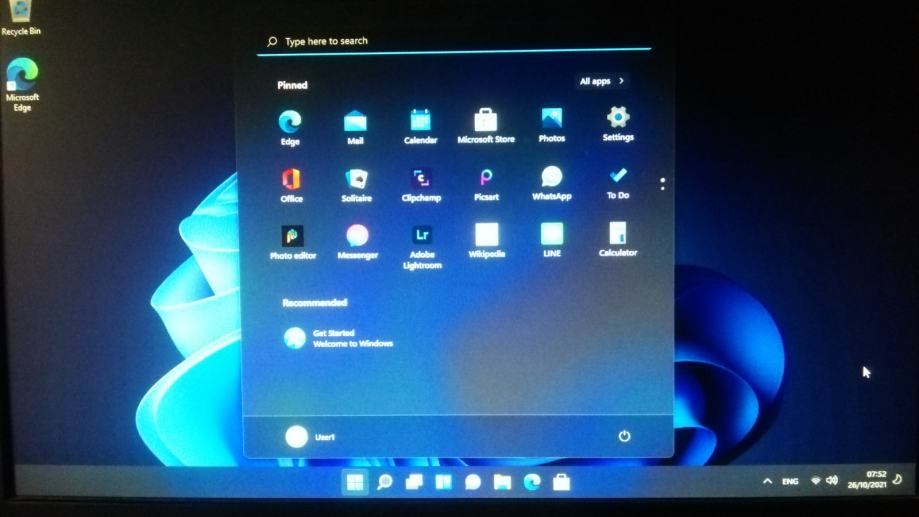
Task: Open taskbar Search icon
Action: point(384,482)
